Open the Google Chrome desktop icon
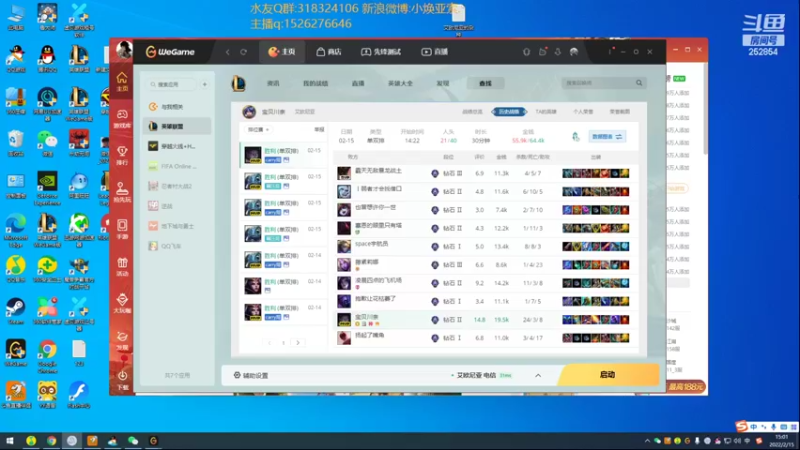Viewport: 800px width, 450px height. [47, 356]
